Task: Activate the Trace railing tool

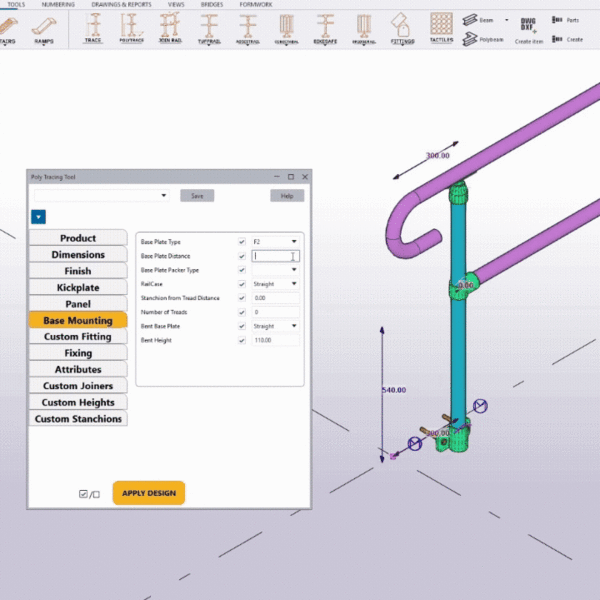Action: [93, 28]
